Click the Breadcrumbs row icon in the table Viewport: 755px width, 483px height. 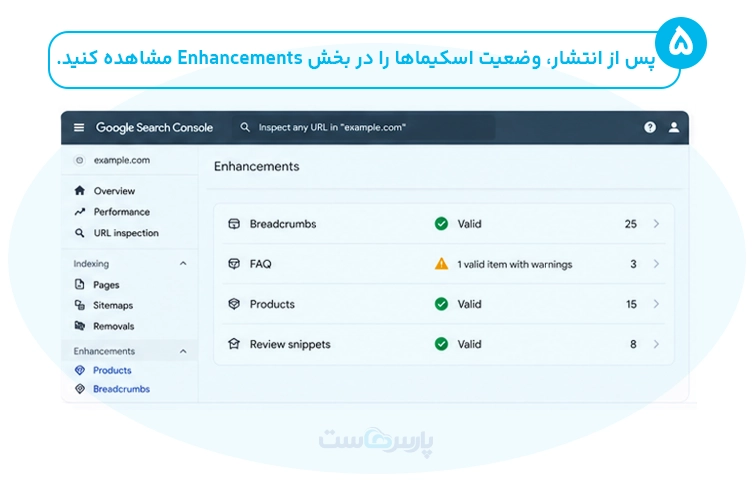[x=234, y=224]
